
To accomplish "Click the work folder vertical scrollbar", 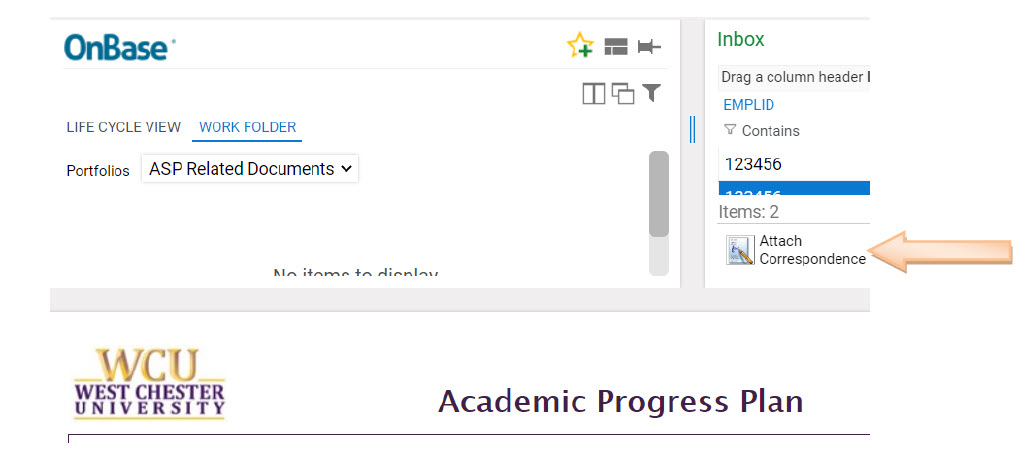I will (658, 195).
